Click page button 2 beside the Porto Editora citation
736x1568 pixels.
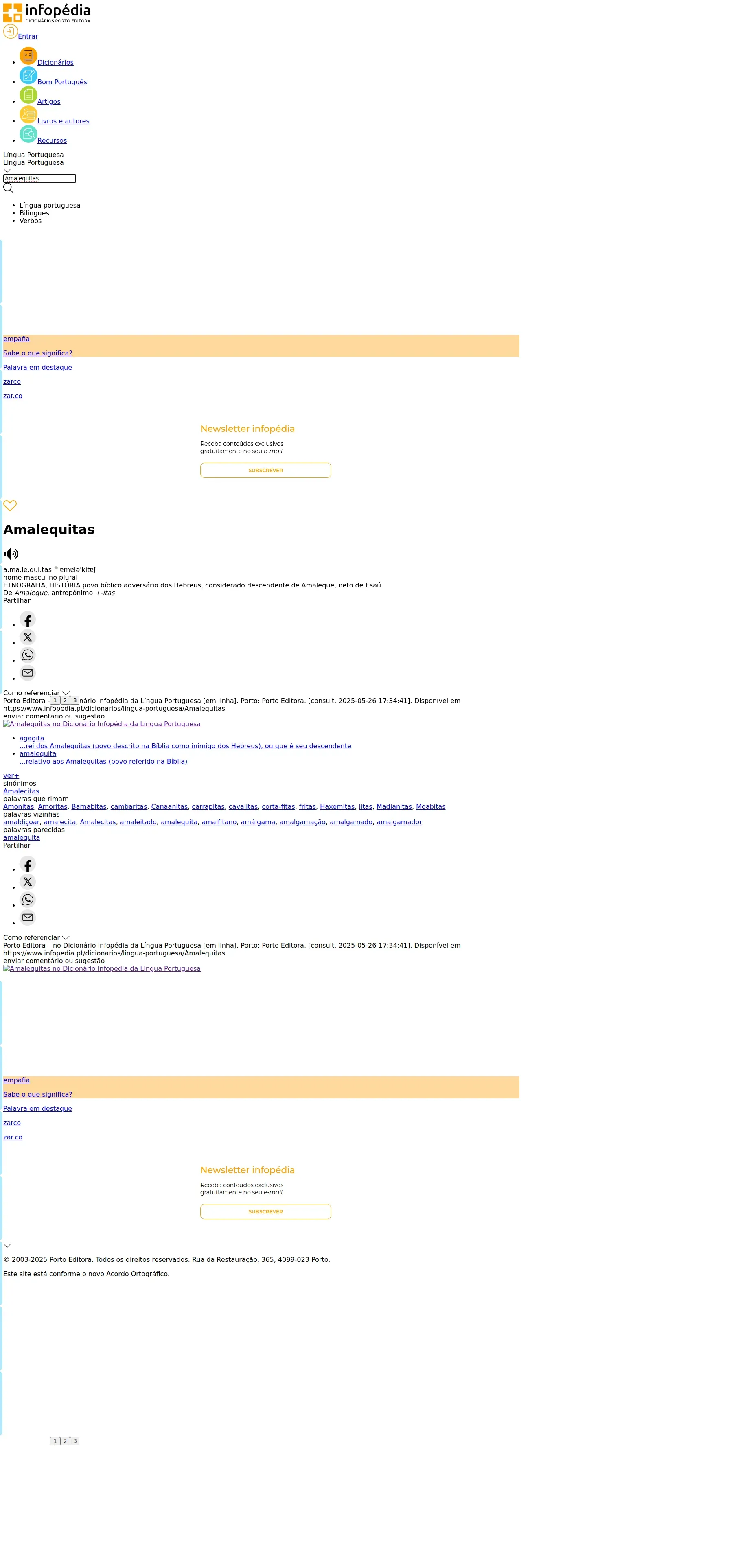[x=65, y=701]
